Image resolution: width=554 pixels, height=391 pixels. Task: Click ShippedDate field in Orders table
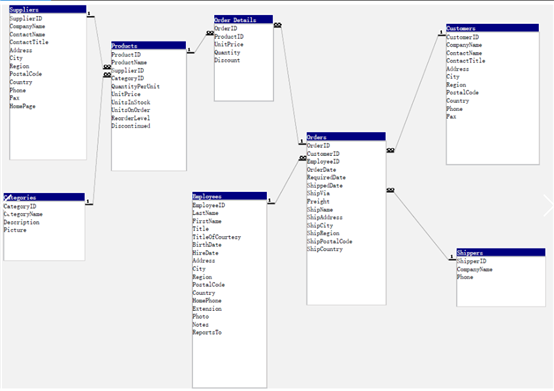pos(325,185)
